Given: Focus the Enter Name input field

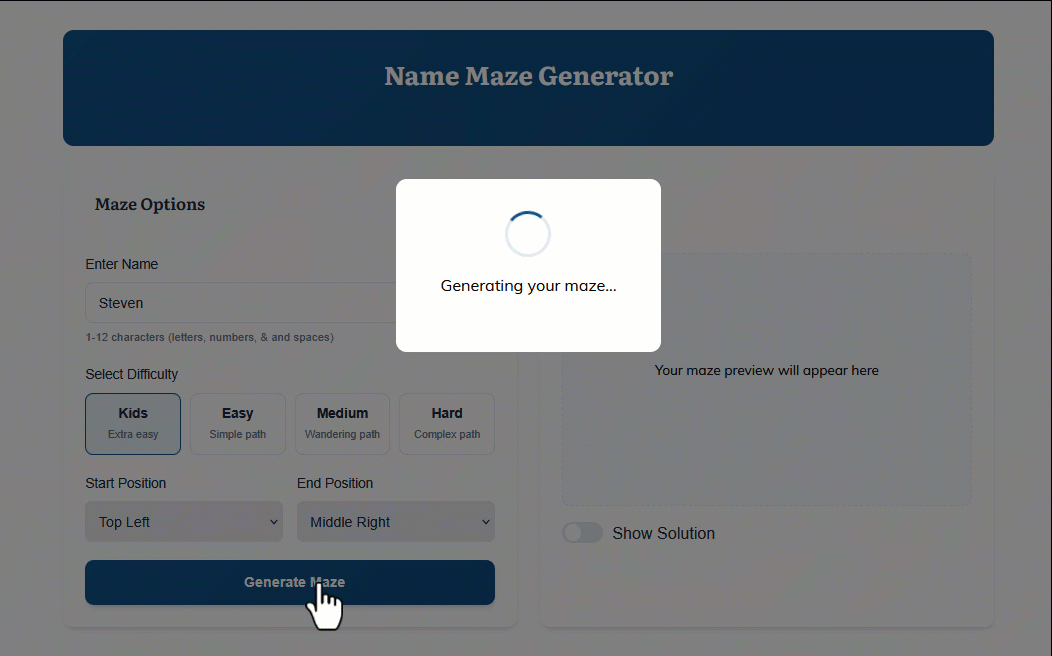Looking at the screenshot, I should (240, 303).
